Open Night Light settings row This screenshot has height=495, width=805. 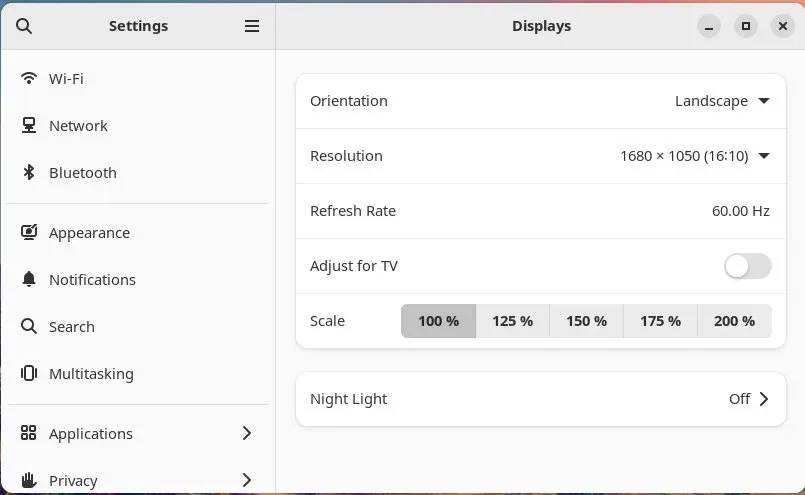click(540, 399)
